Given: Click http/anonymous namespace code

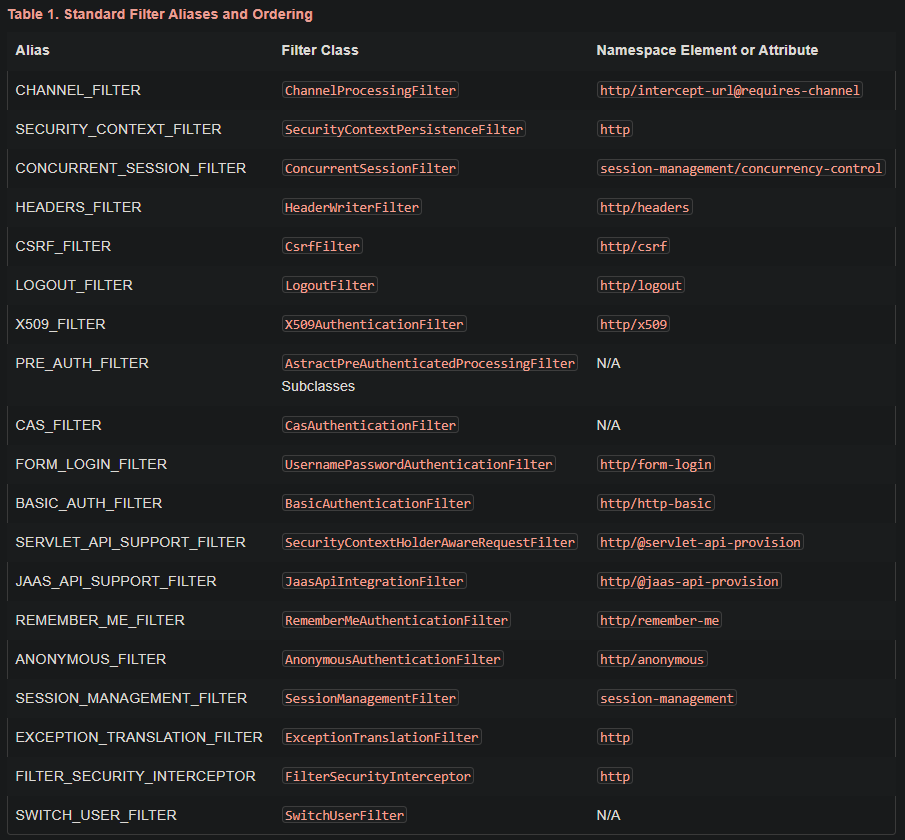Looking at the screenshot, I should pyautogui.click(x=652, y=659).
